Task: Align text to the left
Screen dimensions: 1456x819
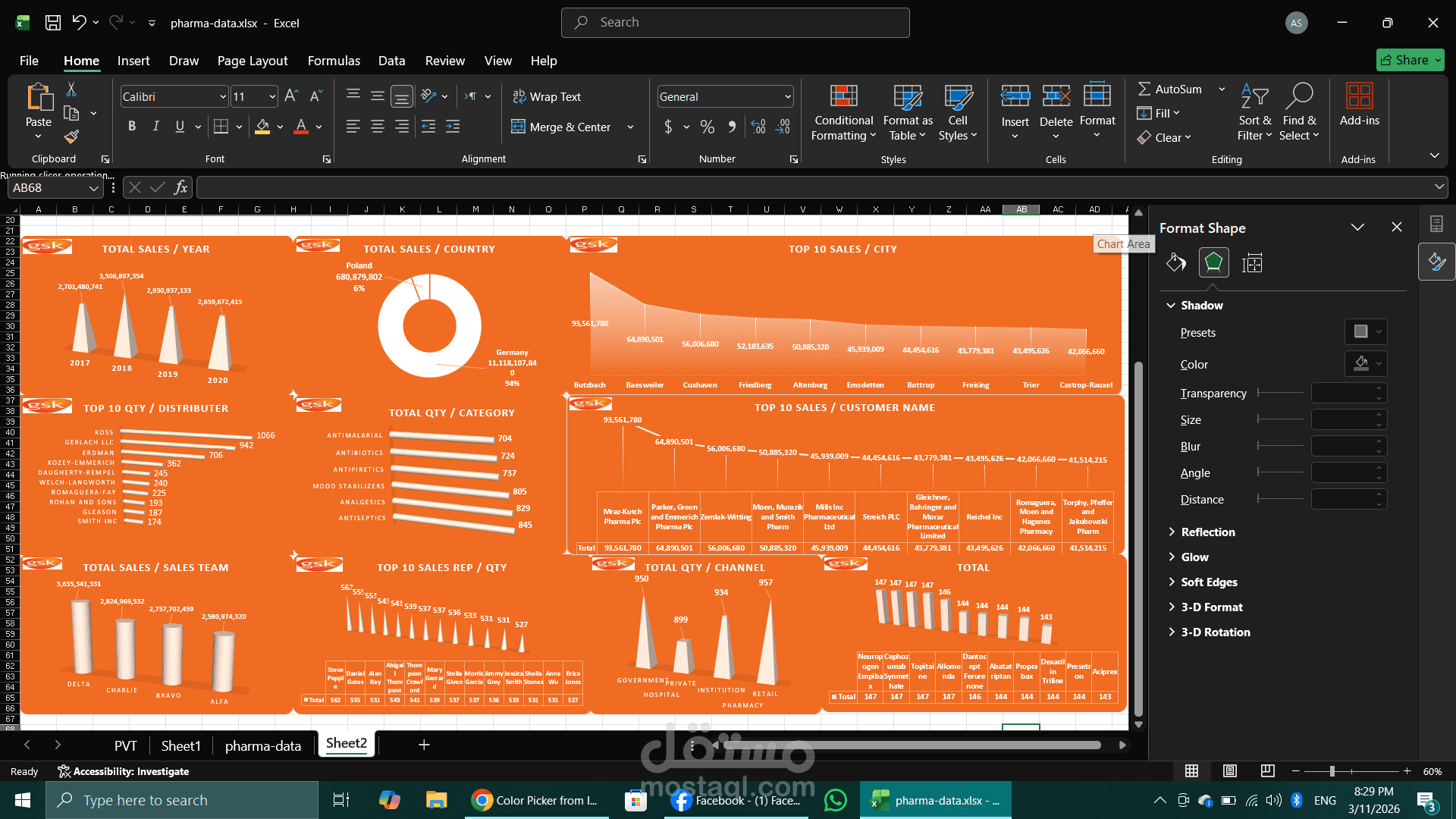Action: pyautogui.click(x=353, y=127)
